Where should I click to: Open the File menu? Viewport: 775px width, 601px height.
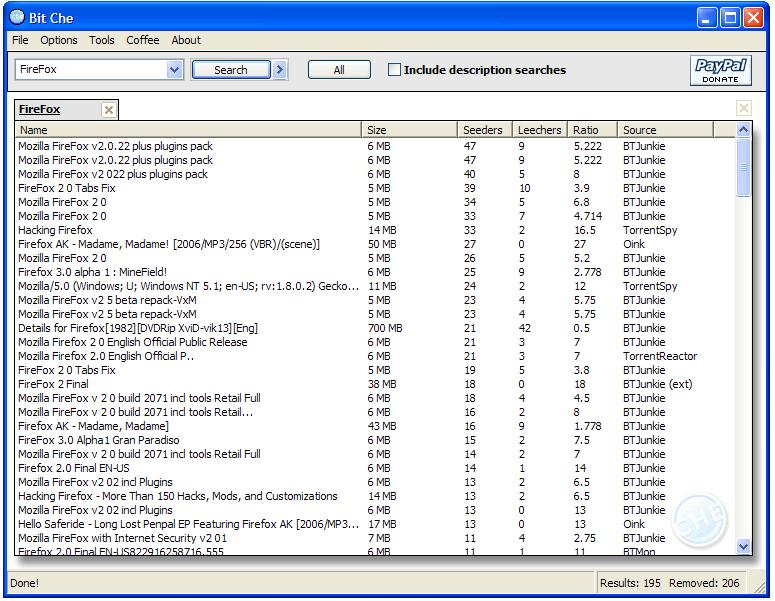(x=20, y=40)
